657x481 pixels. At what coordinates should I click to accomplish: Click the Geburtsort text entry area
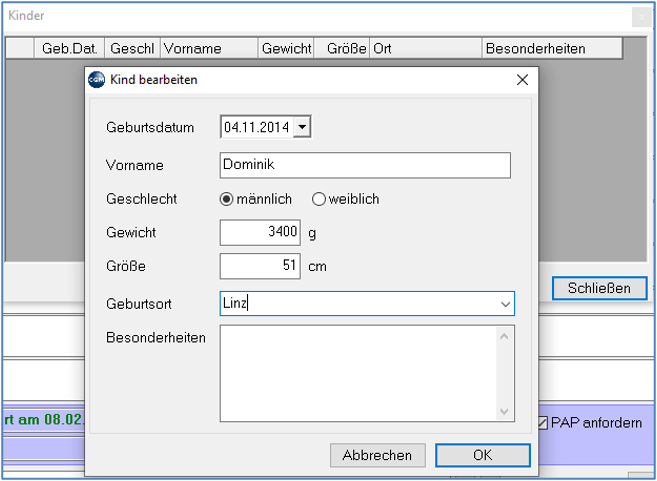coord(359,304)
